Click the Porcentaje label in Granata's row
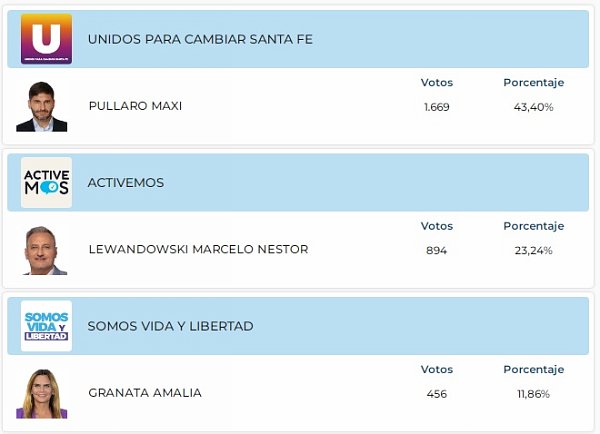 534,369
